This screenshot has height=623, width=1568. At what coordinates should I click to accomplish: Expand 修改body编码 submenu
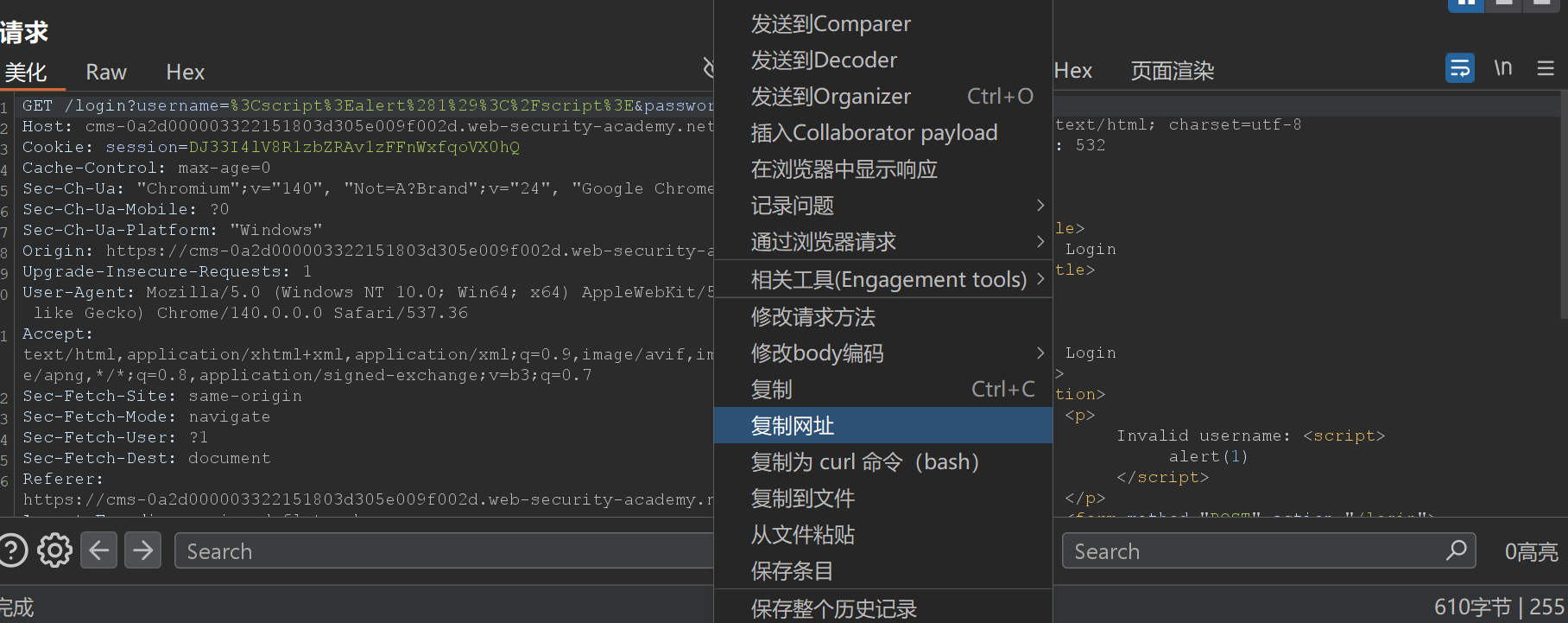coord(883,353)
